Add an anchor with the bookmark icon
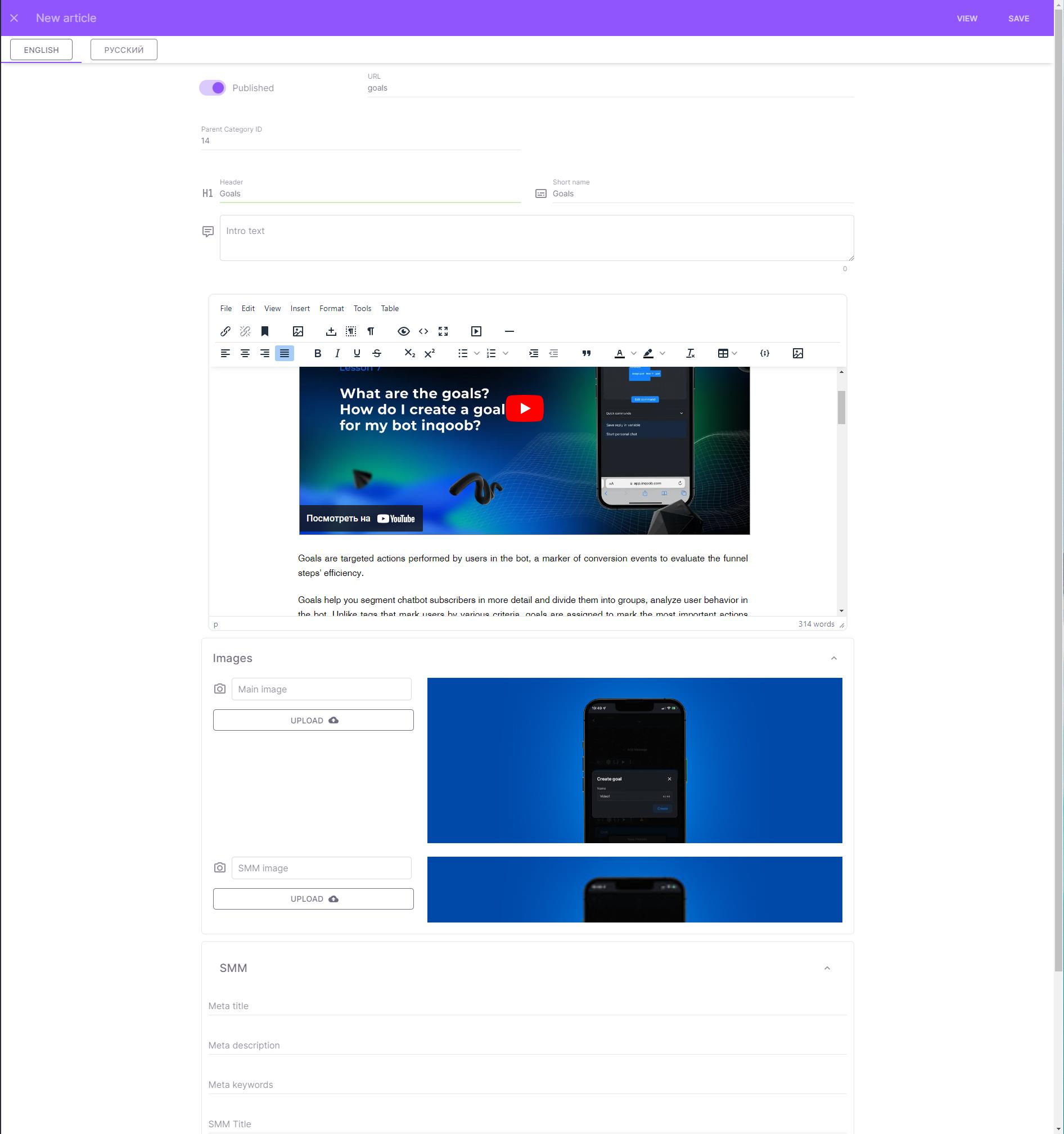This screenshot has height=1134, width=1064. (x=264, y=331)
